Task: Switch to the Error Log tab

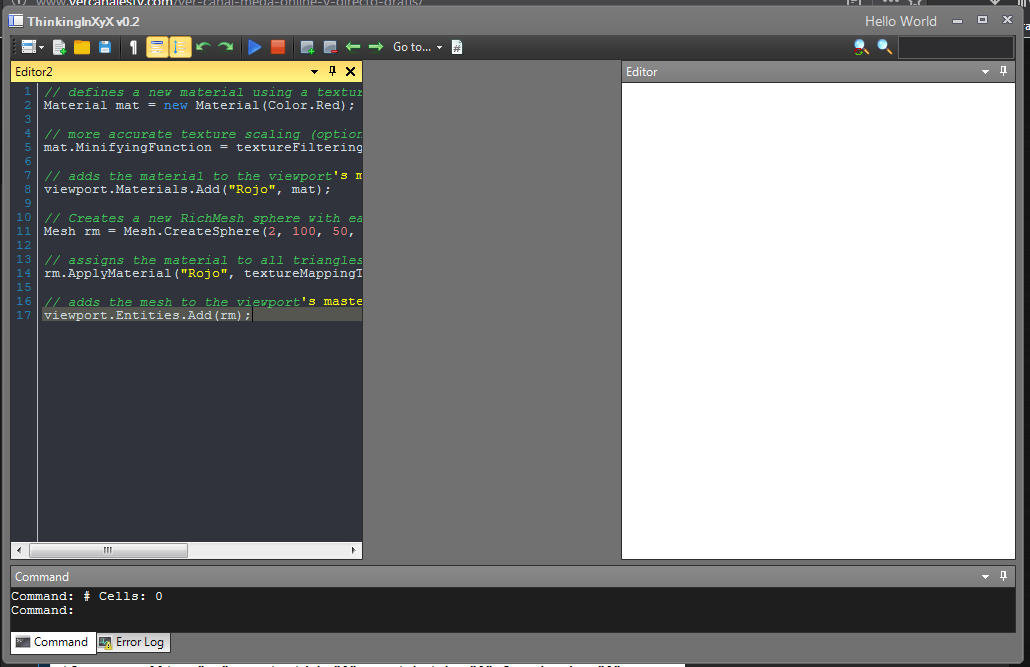Action: pyautogui.click(x=132, y=642)
